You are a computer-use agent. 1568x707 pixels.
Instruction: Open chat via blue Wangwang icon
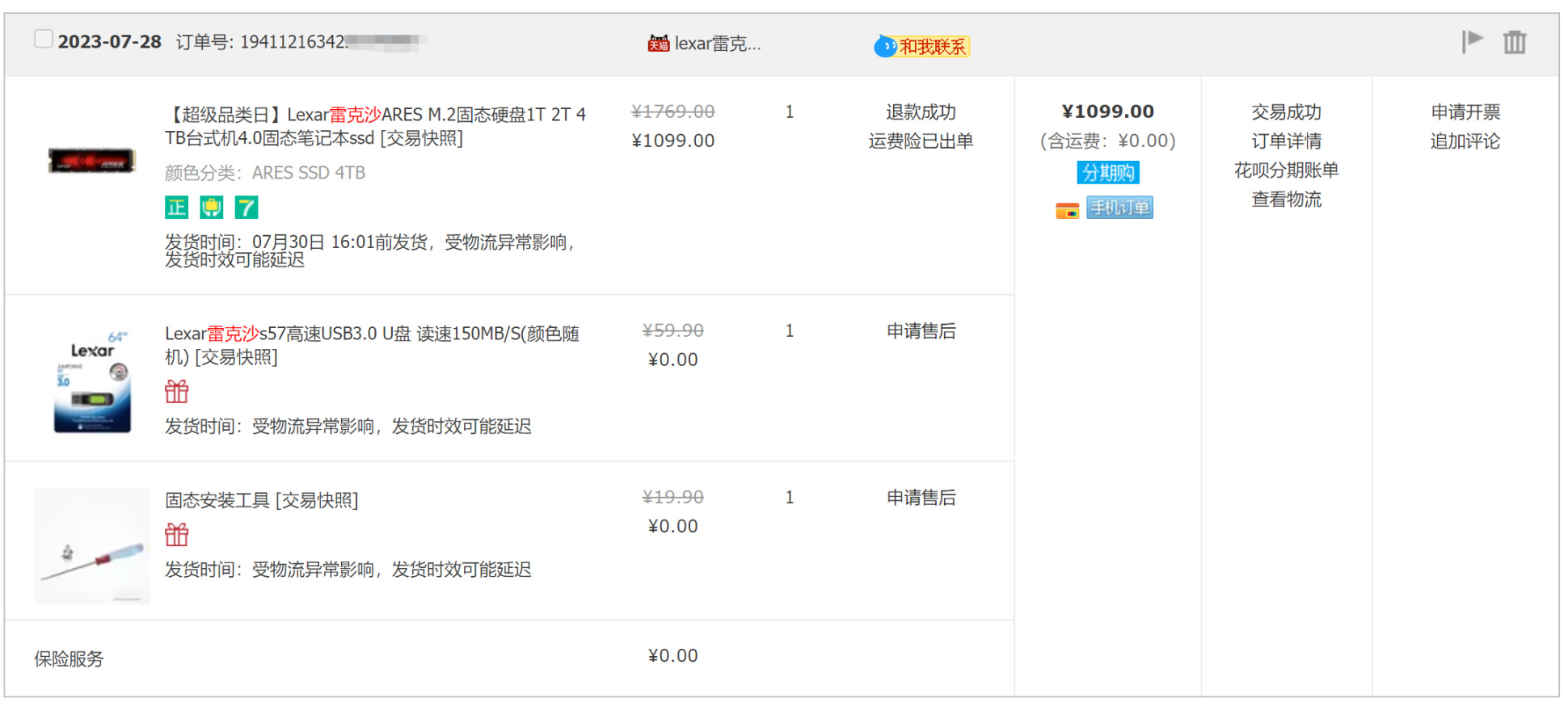click(x=885, y=47)
